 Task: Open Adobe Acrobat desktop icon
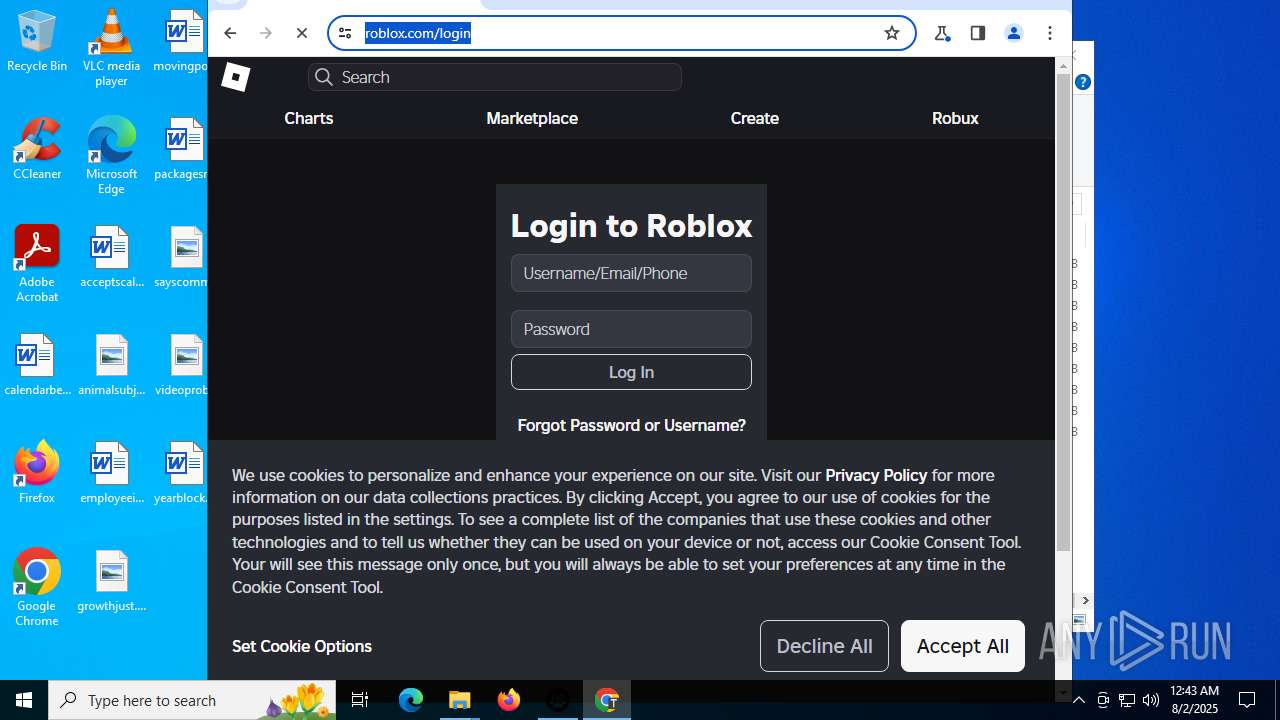tap(37, 264)
